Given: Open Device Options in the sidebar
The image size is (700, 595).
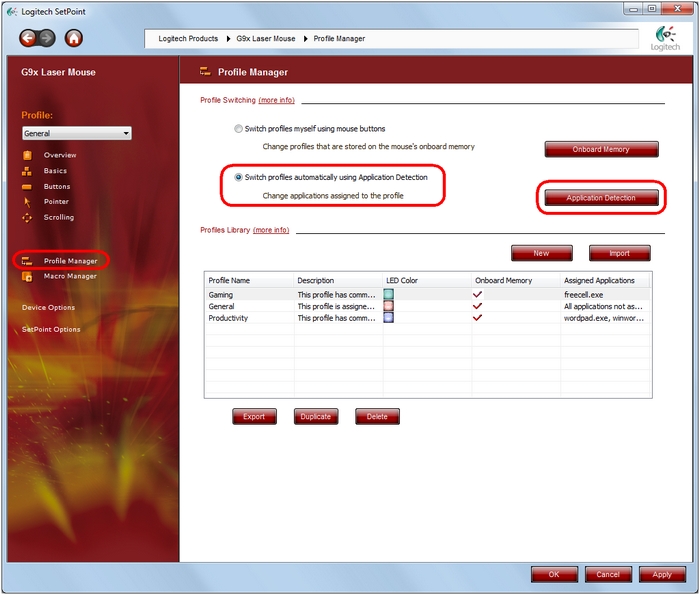Looking at the screenshot, I should 48,307.
